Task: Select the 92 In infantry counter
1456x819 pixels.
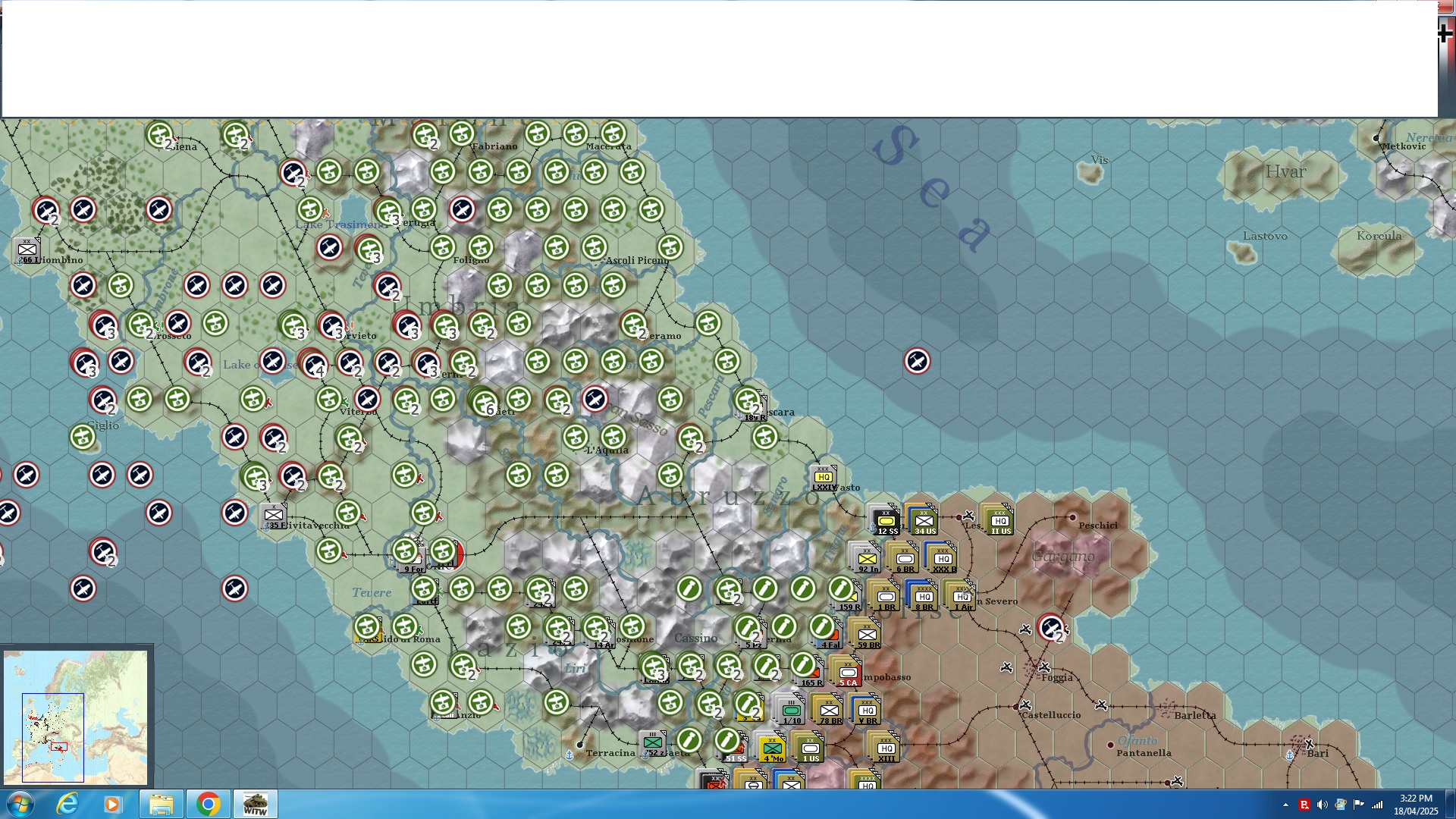Action: pyautogui.click(x=867, y=559)
